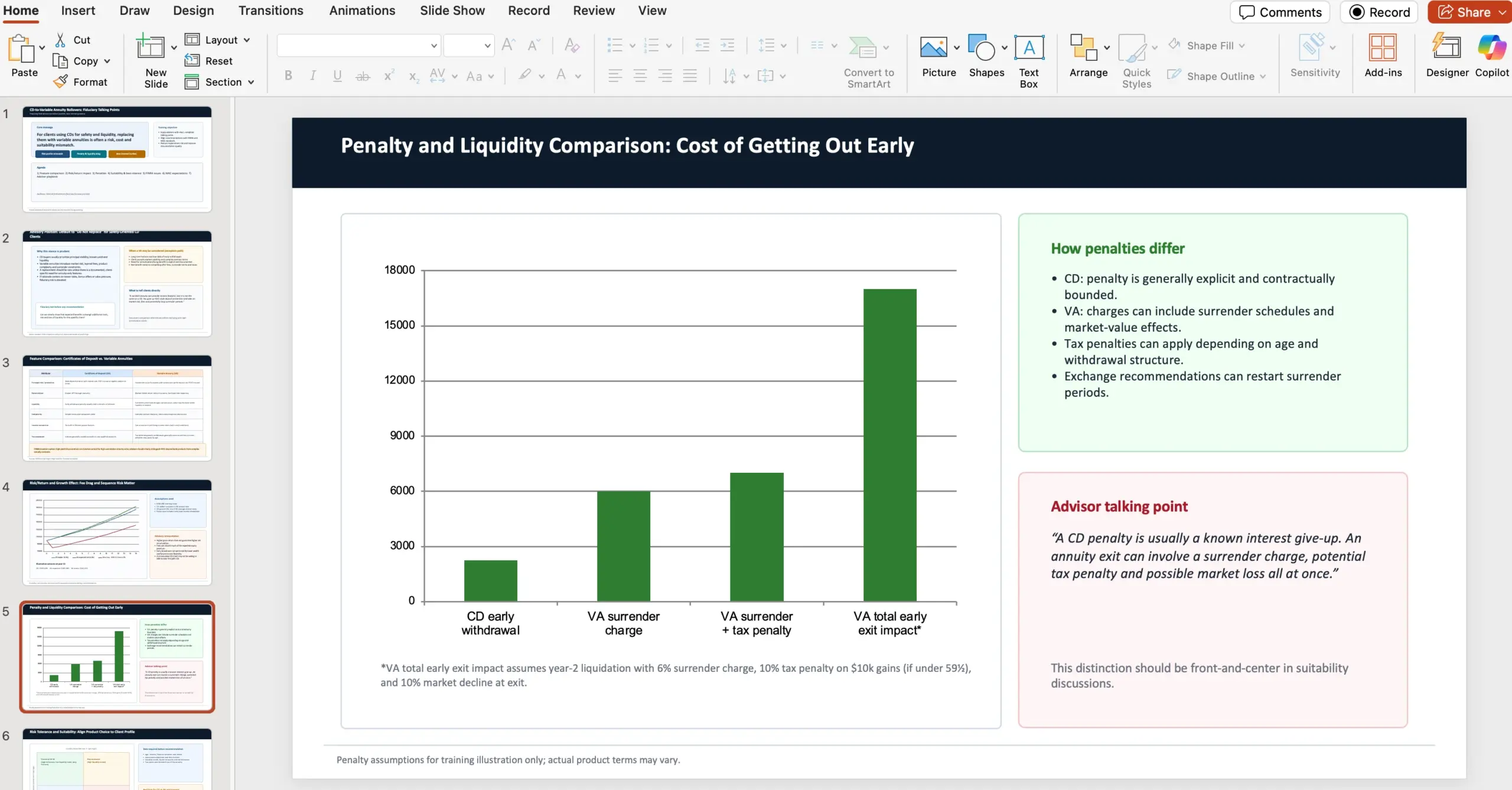This screenshot has width=1512, height=790.
Task: Toggle italic formatting
Action: tap(312, 76)
